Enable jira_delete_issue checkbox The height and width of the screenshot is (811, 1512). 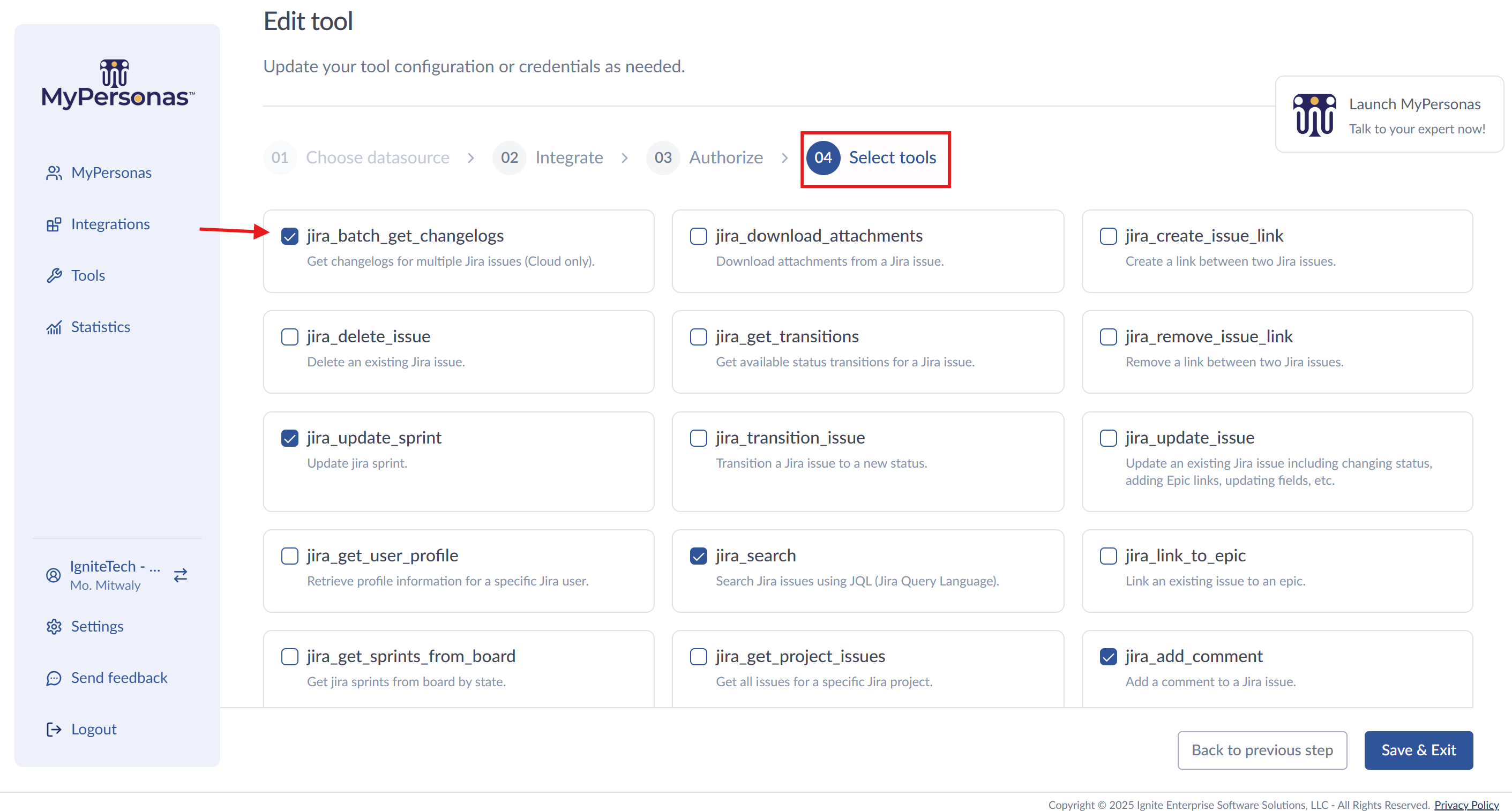tap(290, 337)
